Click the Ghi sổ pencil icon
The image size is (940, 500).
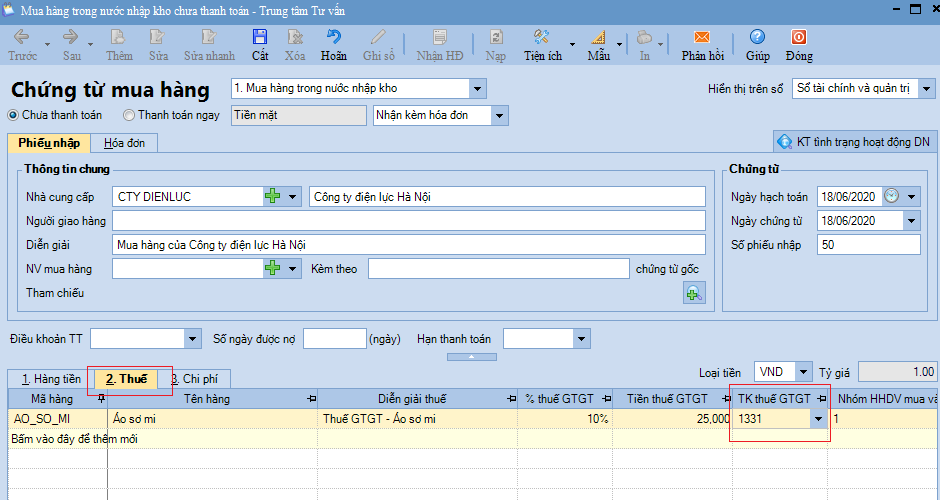(378, 37)
